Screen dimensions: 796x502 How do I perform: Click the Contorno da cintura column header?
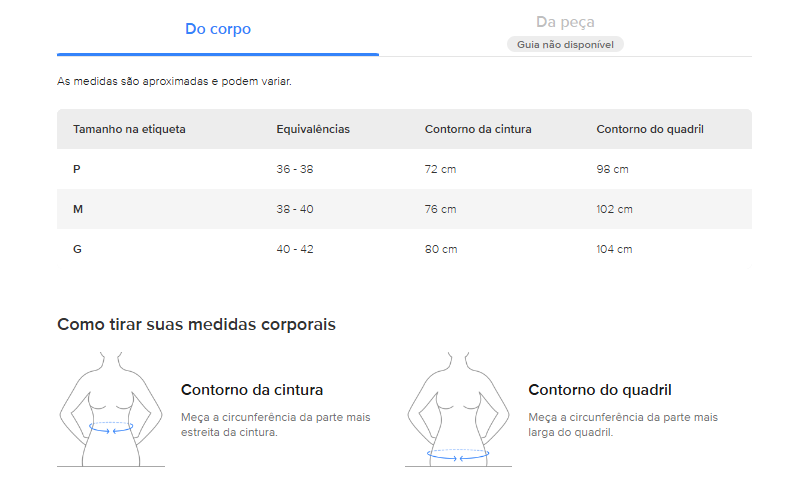pyautogui.click(x=478, y=129)
